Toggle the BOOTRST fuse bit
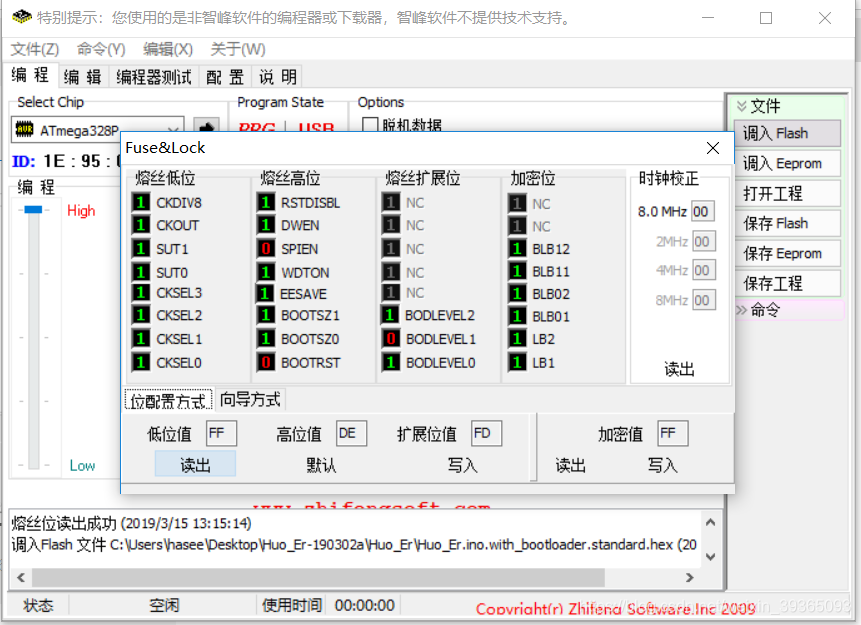 point(265,362)
